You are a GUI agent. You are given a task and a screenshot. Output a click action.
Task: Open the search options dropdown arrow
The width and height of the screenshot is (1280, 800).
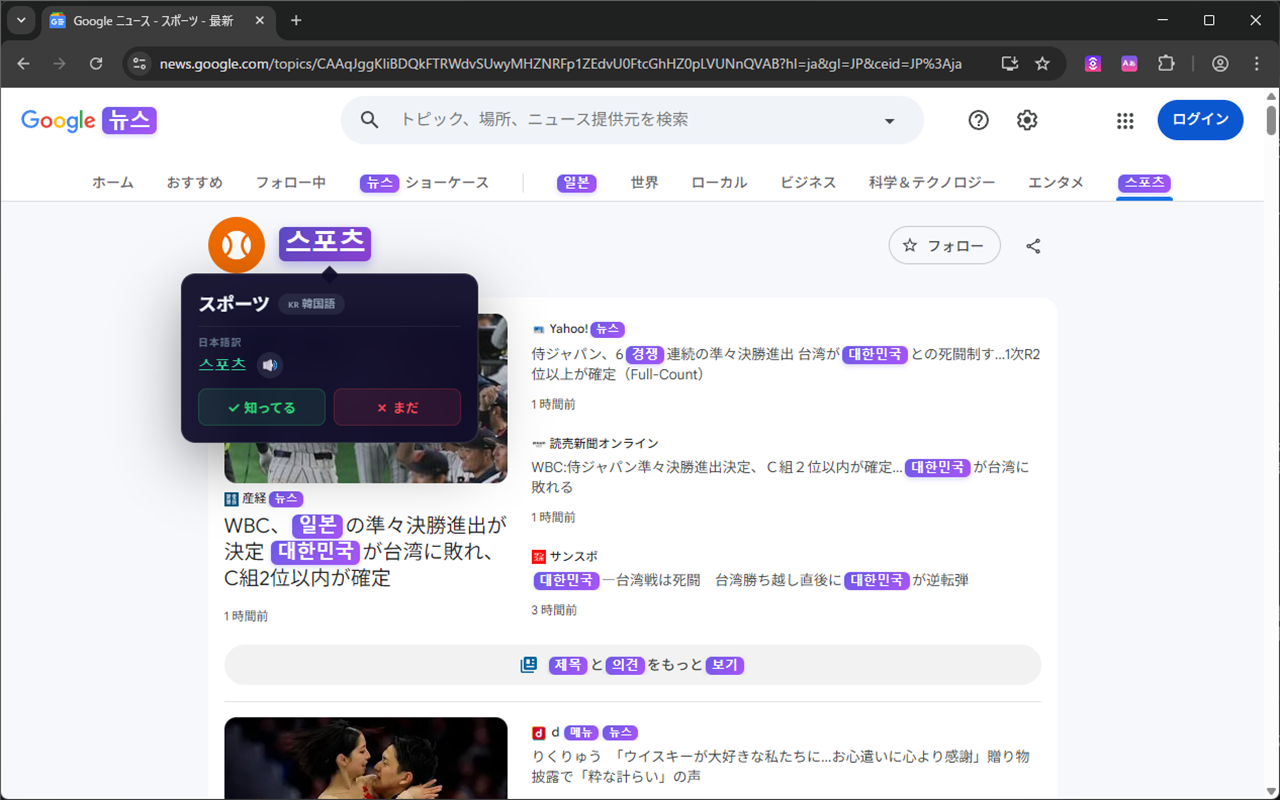pos(889,120)
